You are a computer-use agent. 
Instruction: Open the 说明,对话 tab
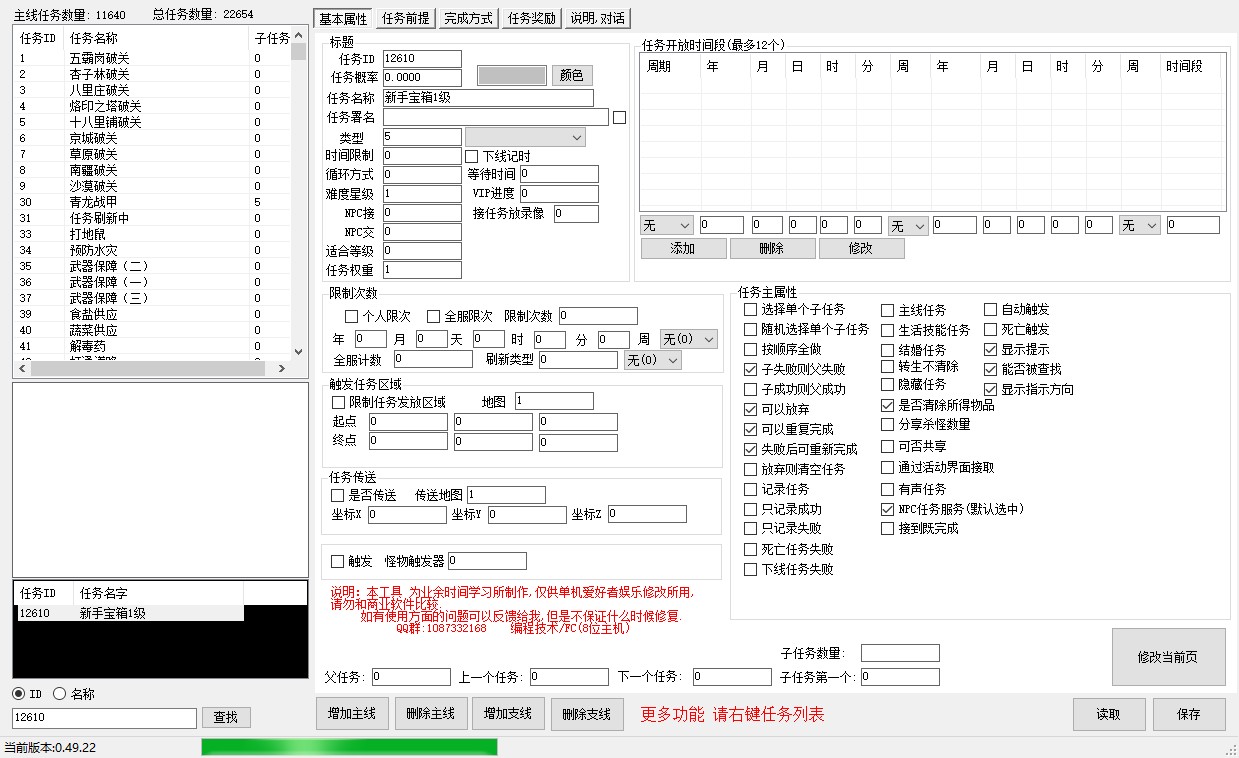pos(597,17)
